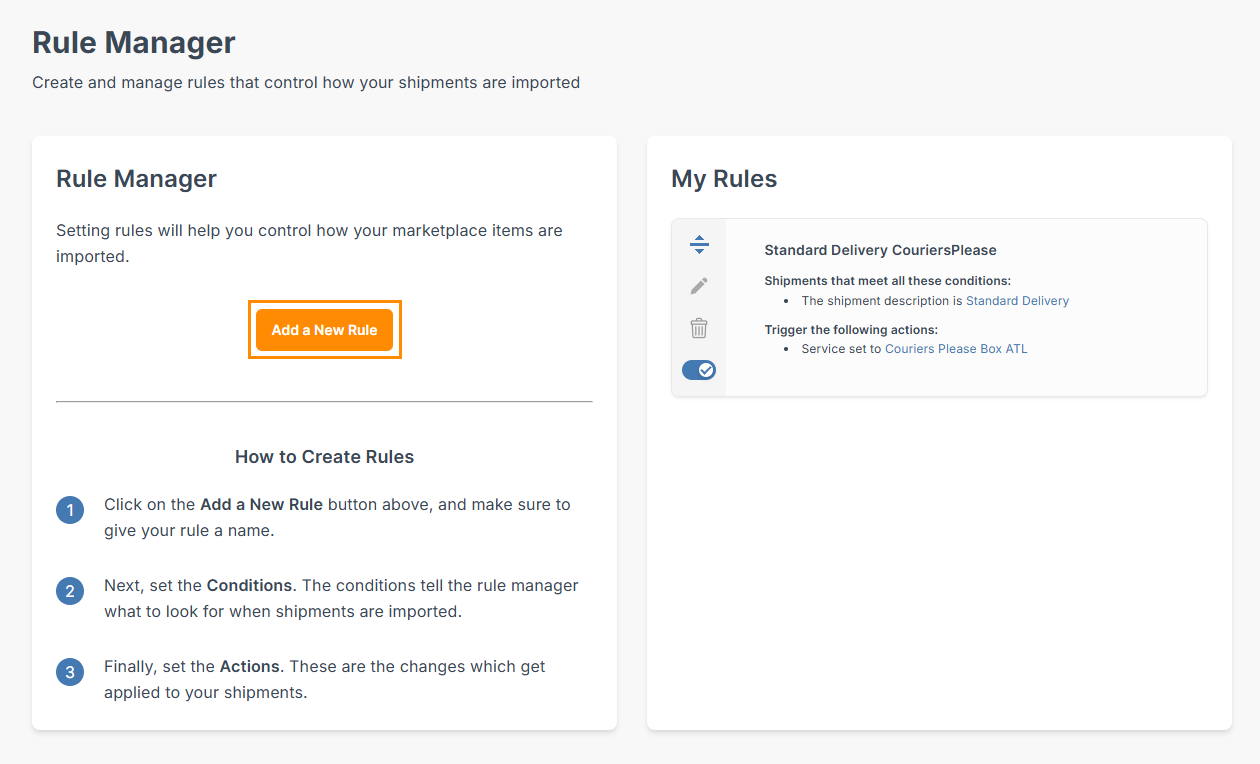Disable the Standard Delivery CouriersPlease rule toggle
The image size is (1260, 764).
pyautogui.click(x=699, y=370)
